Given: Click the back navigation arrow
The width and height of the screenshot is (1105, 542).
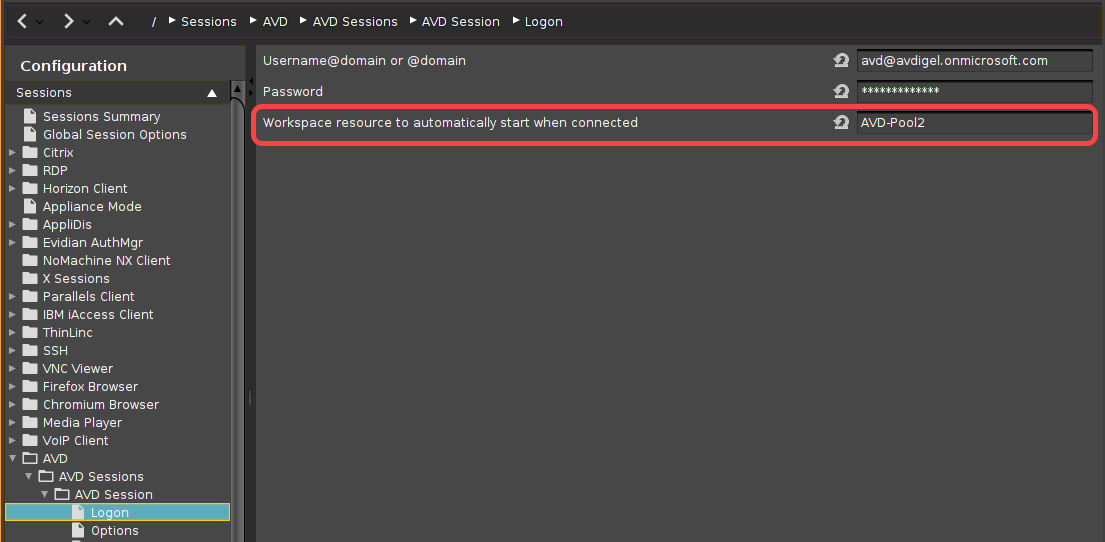Looking at the screenshot, I should point(22,21).
